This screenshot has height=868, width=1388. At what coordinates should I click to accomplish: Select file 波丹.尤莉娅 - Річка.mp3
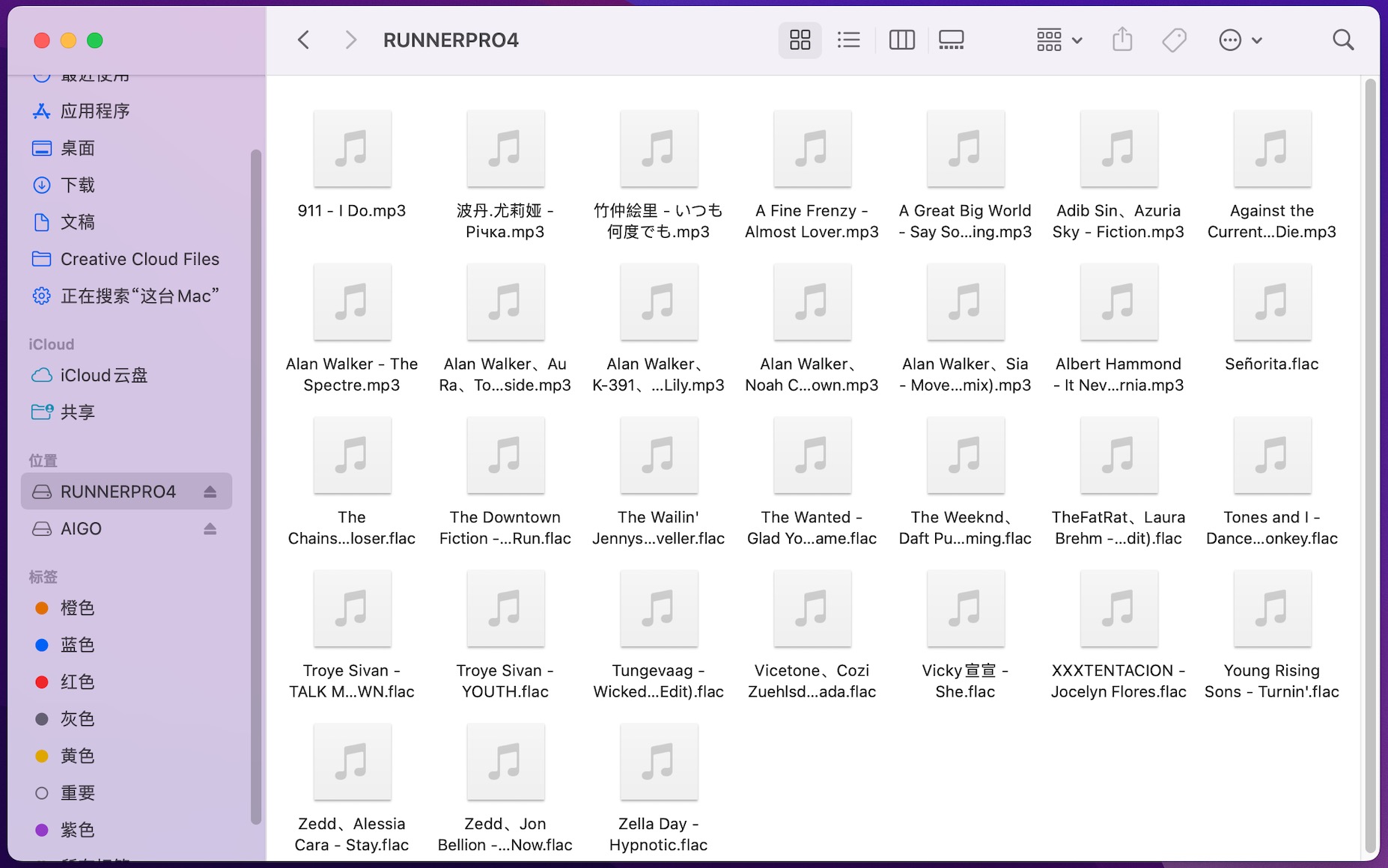pyautogui.click(x=505, y=176)
